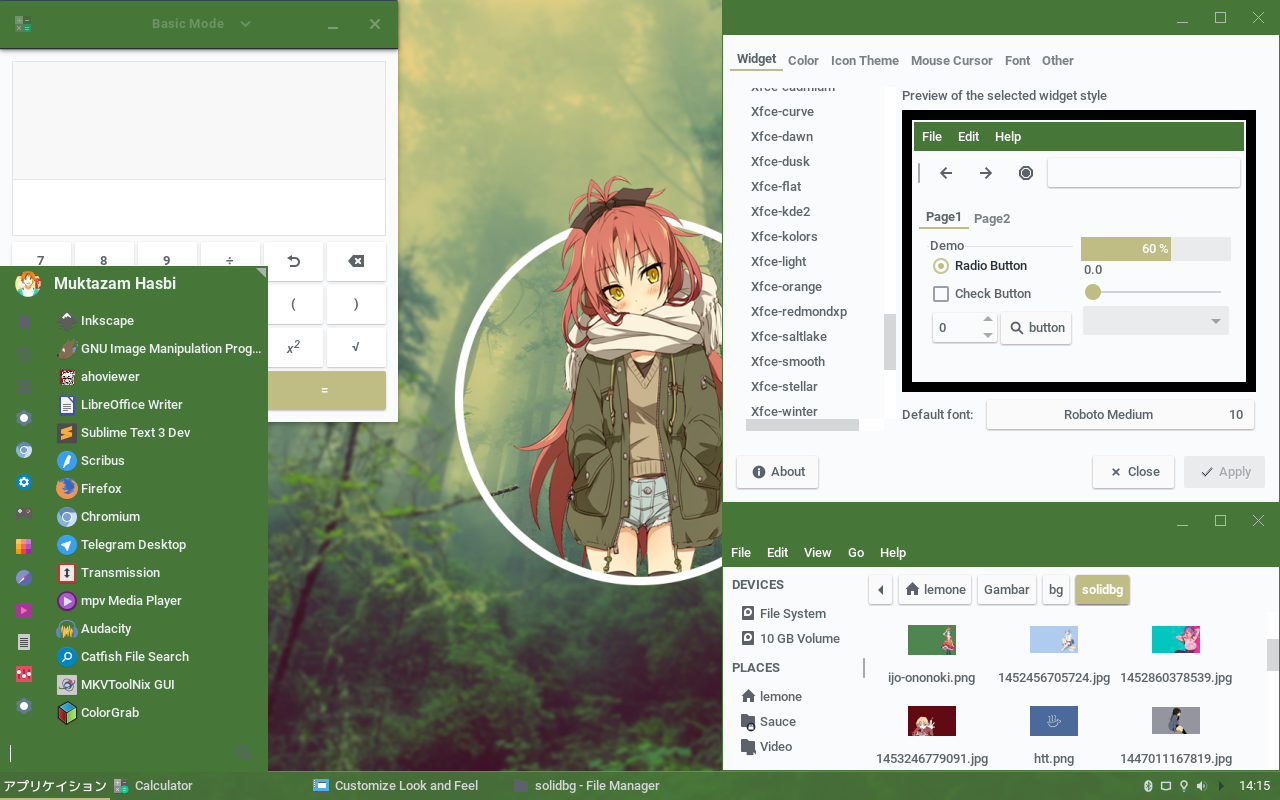Click the forward arrow in widget preview
The image size is (1280, 800).
tap(986, 173)
